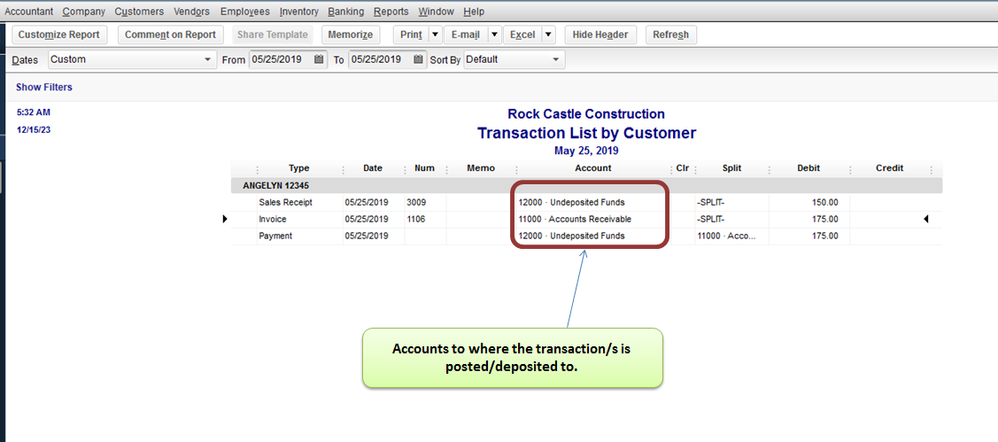Click Comment on Report button
This screenshot has width=998, height=442.
[171, 34]
